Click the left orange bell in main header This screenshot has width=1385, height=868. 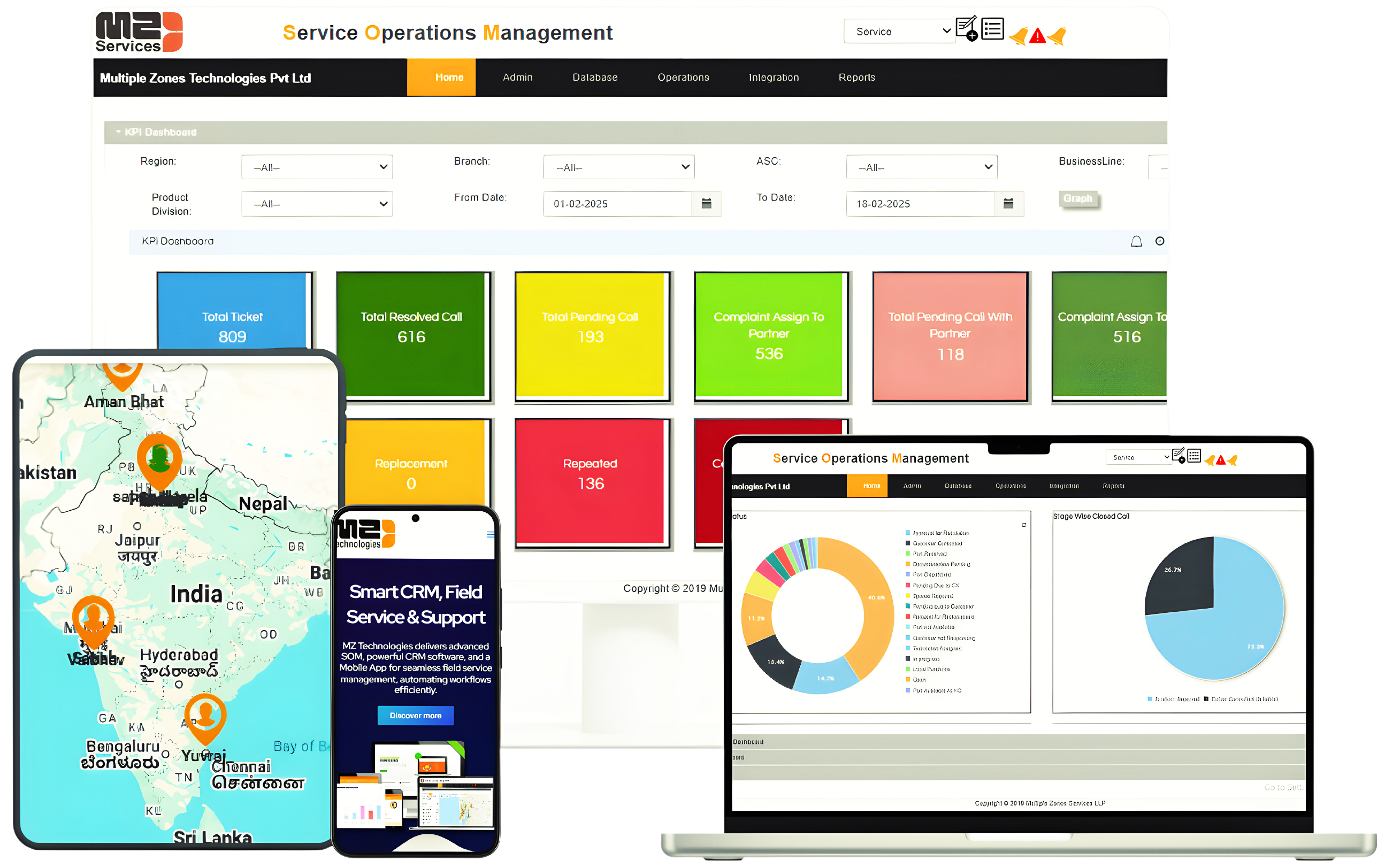click(1019, 36)
